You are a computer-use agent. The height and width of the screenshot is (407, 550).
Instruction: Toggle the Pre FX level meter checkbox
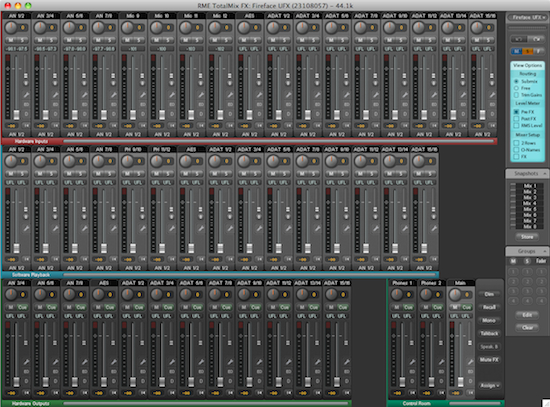pos(516,112)
